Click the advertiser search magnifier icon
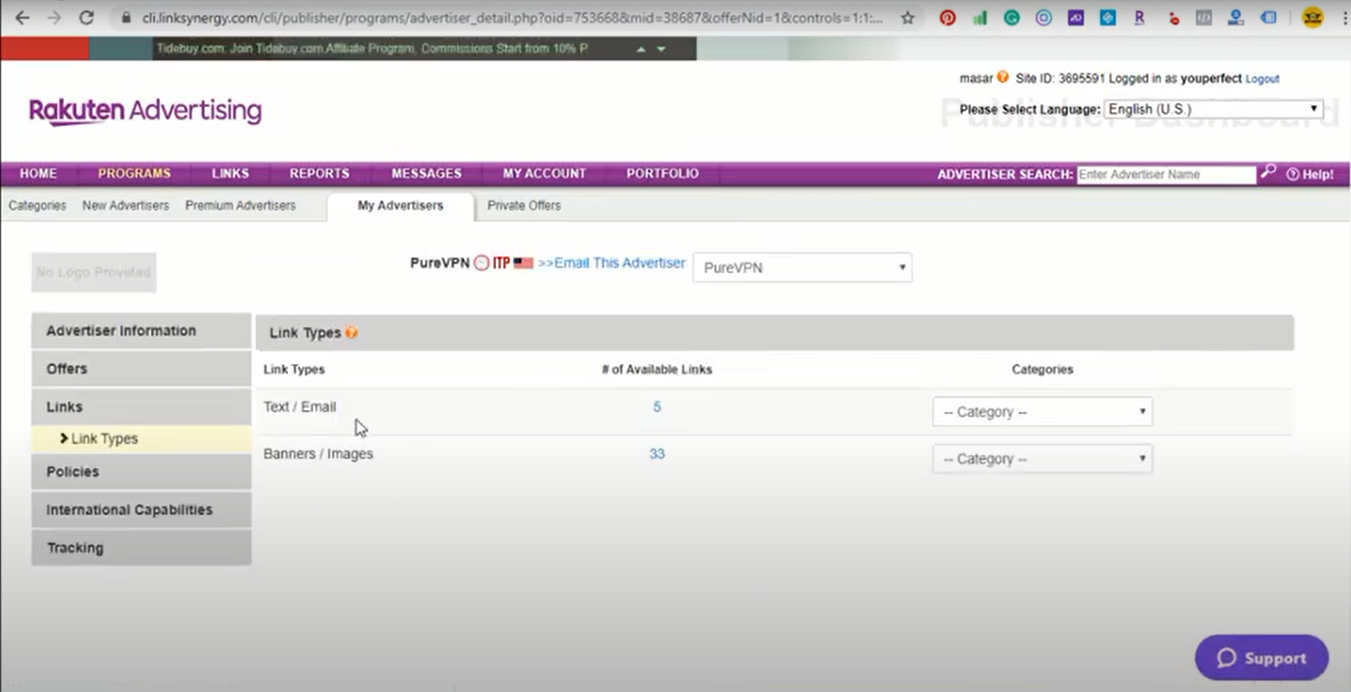This screenshot has height=692, width=1351. coord(1268,172)
